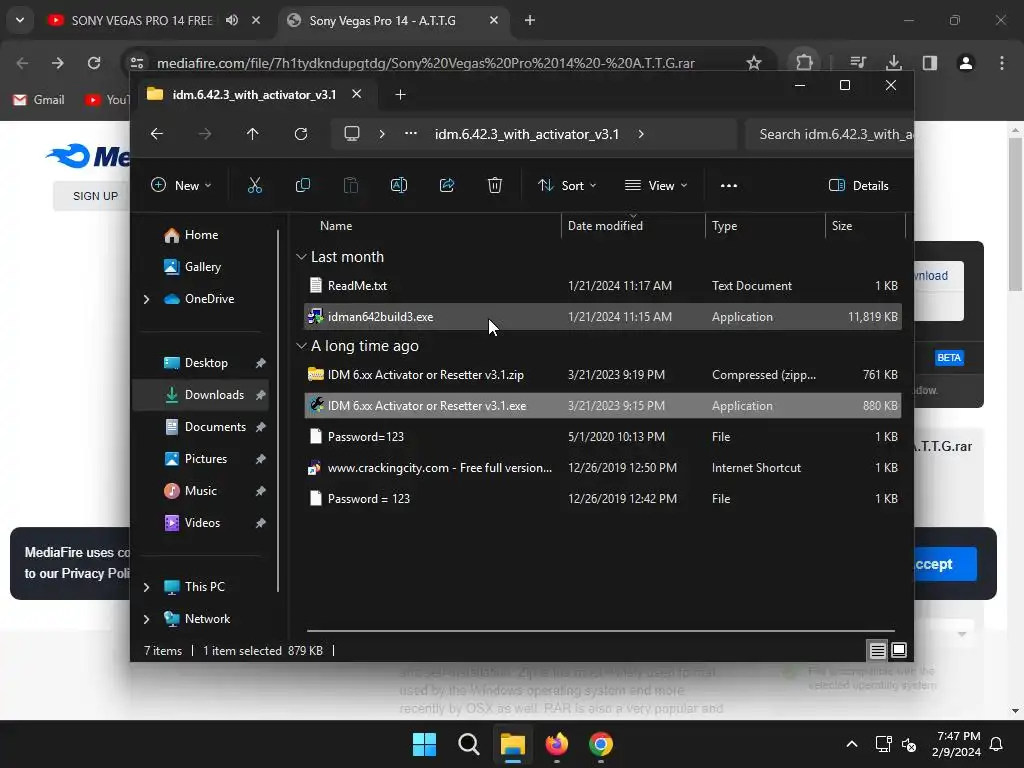1024x768 pixels.
Task: Open the New dropdown in Explorer toolbar
Action: (x=181, y=185)
